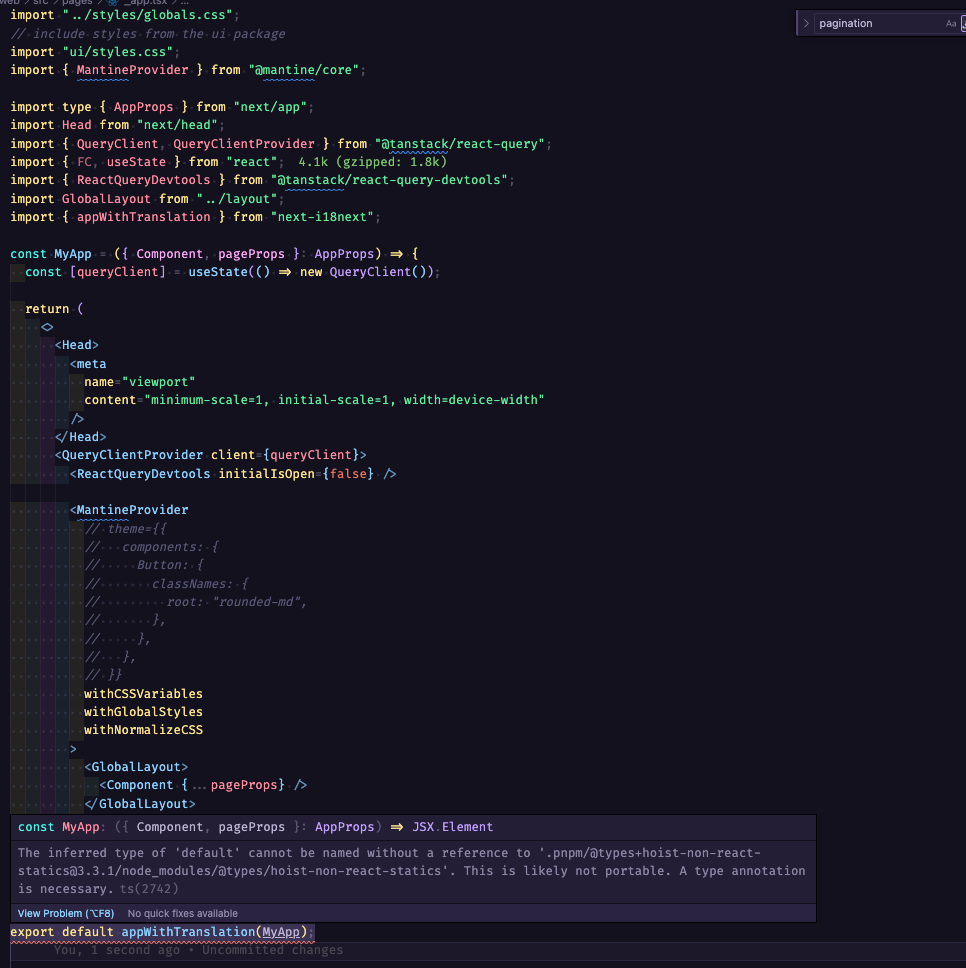Click the commented "Button: {" line
Screen dimensions: 966x968
point(144,565)
